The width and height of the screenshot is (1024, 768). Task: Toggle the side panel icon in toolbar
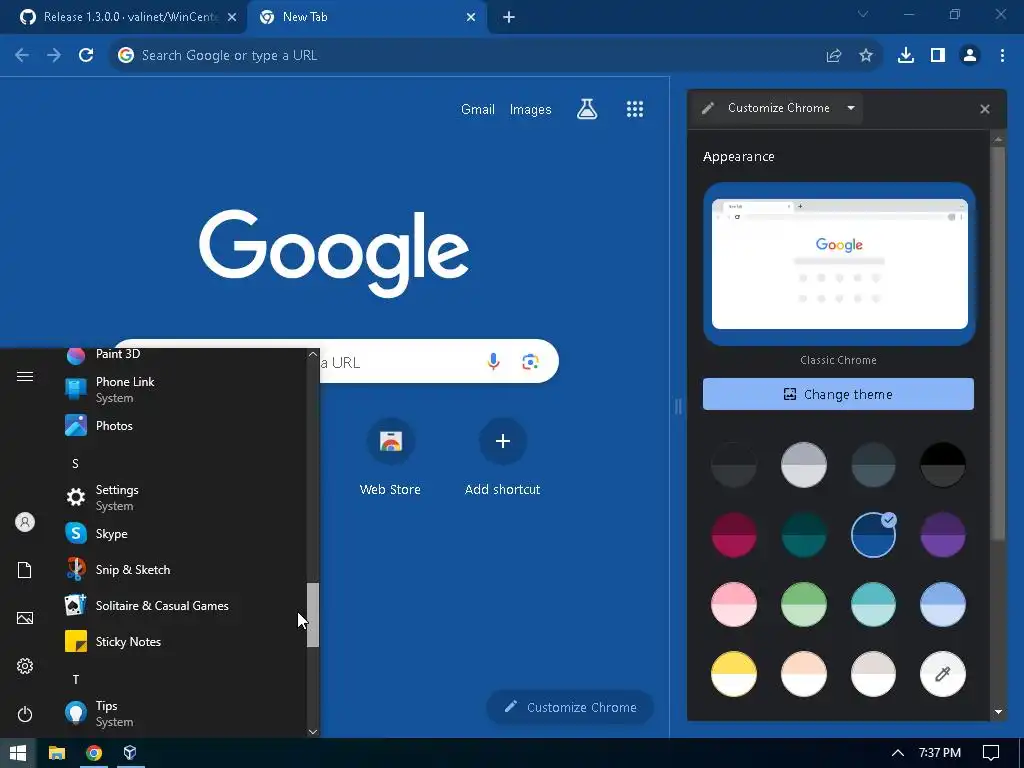[x=938, y=56]
